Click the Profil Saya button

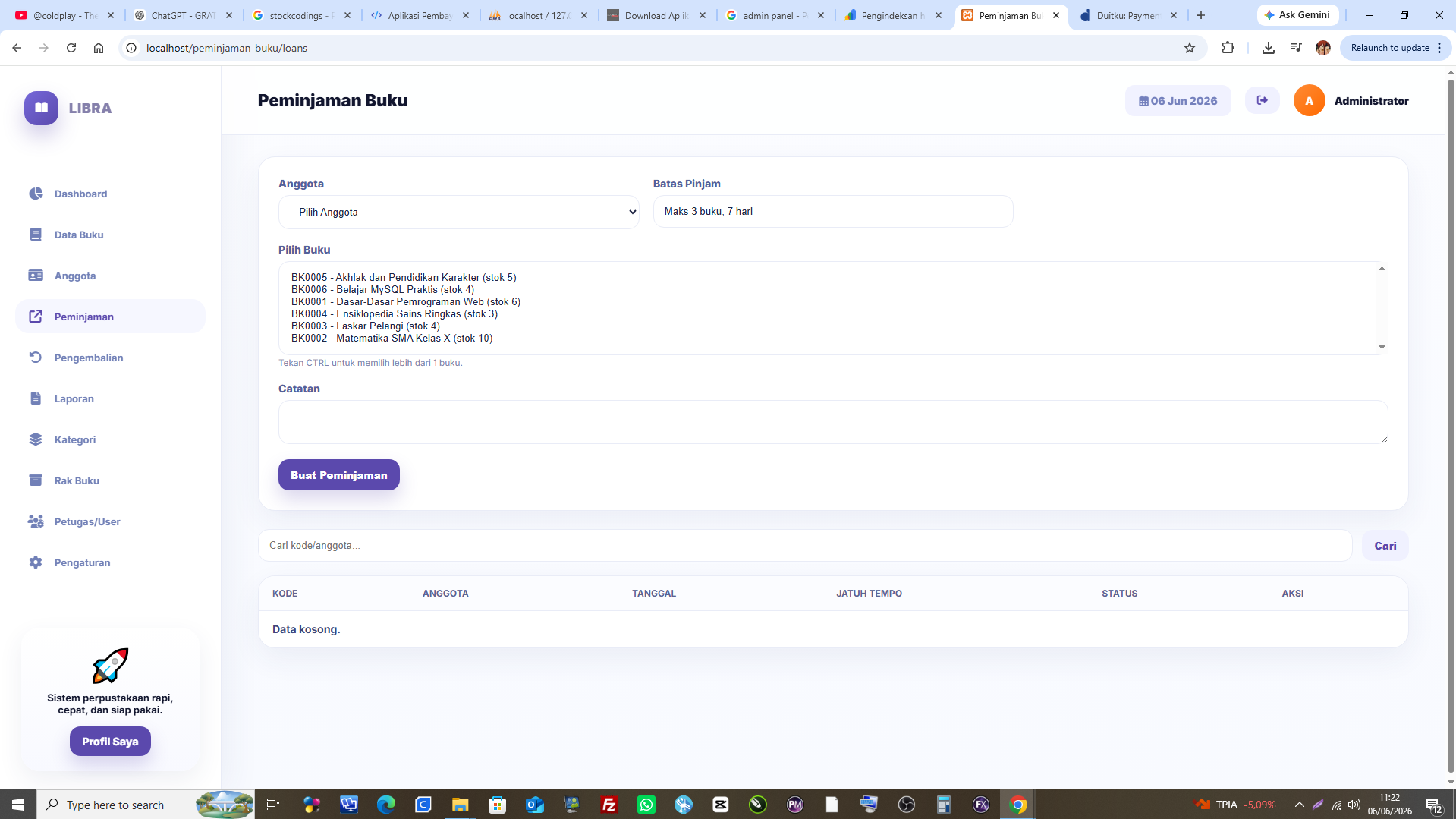[x=110, y=741]
